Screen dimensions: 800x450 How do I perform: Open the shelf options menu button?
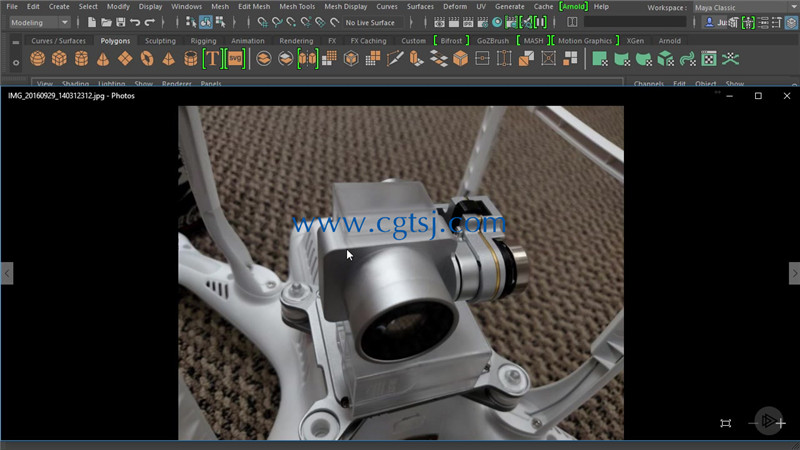tap(16, 62)
